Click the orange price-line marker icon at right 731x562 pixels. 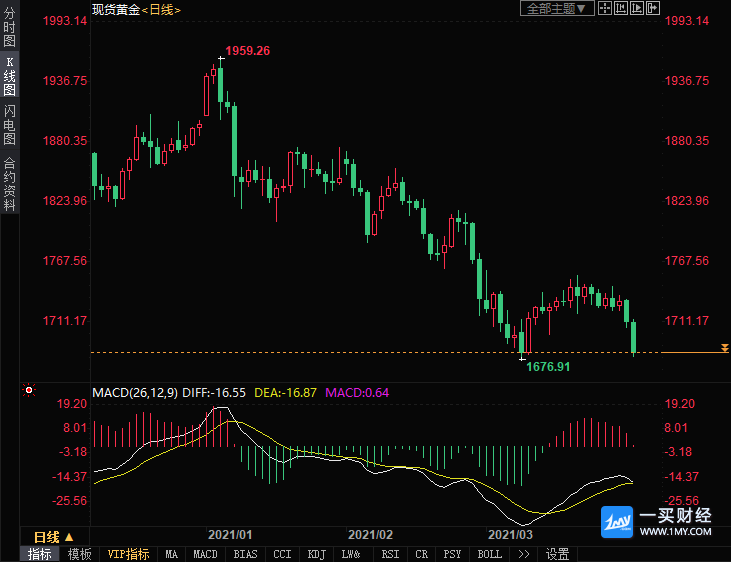(724, 348)
